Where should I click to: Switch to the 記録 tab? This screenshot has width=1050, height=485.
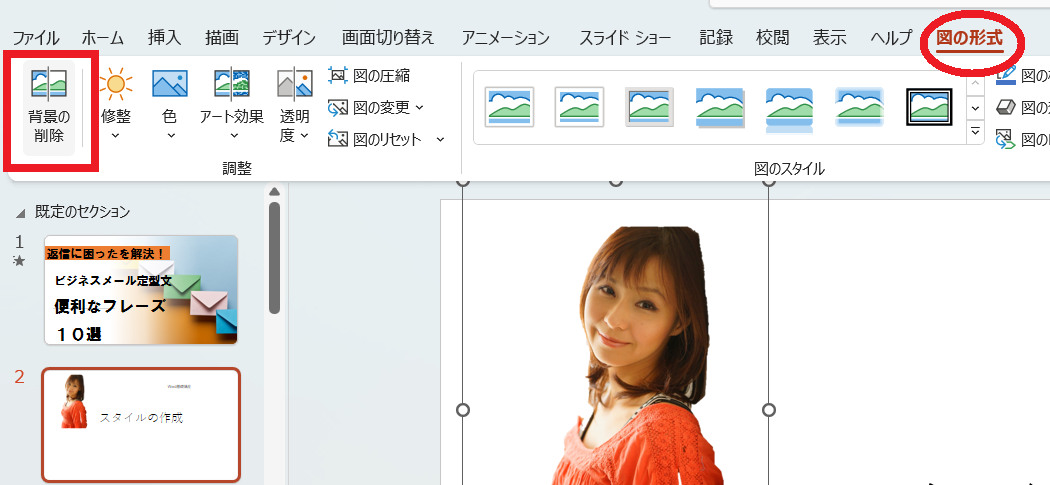717,38
